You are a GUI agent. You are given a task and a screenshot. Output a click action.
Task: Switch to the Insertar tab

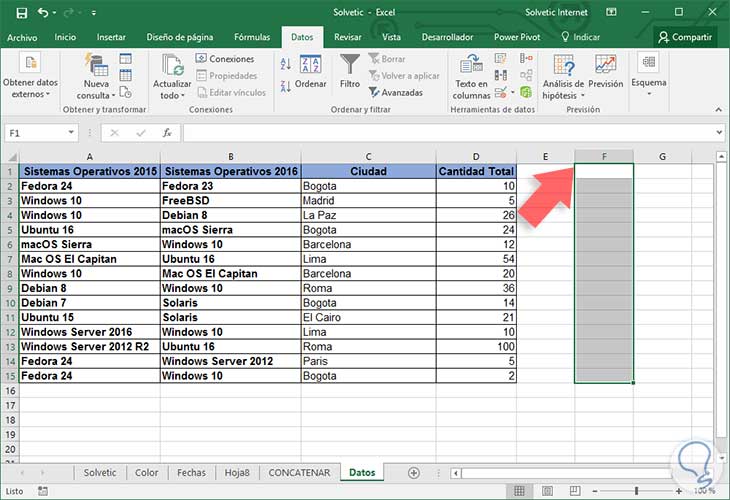pyautogui.click(x=111, y=37)
